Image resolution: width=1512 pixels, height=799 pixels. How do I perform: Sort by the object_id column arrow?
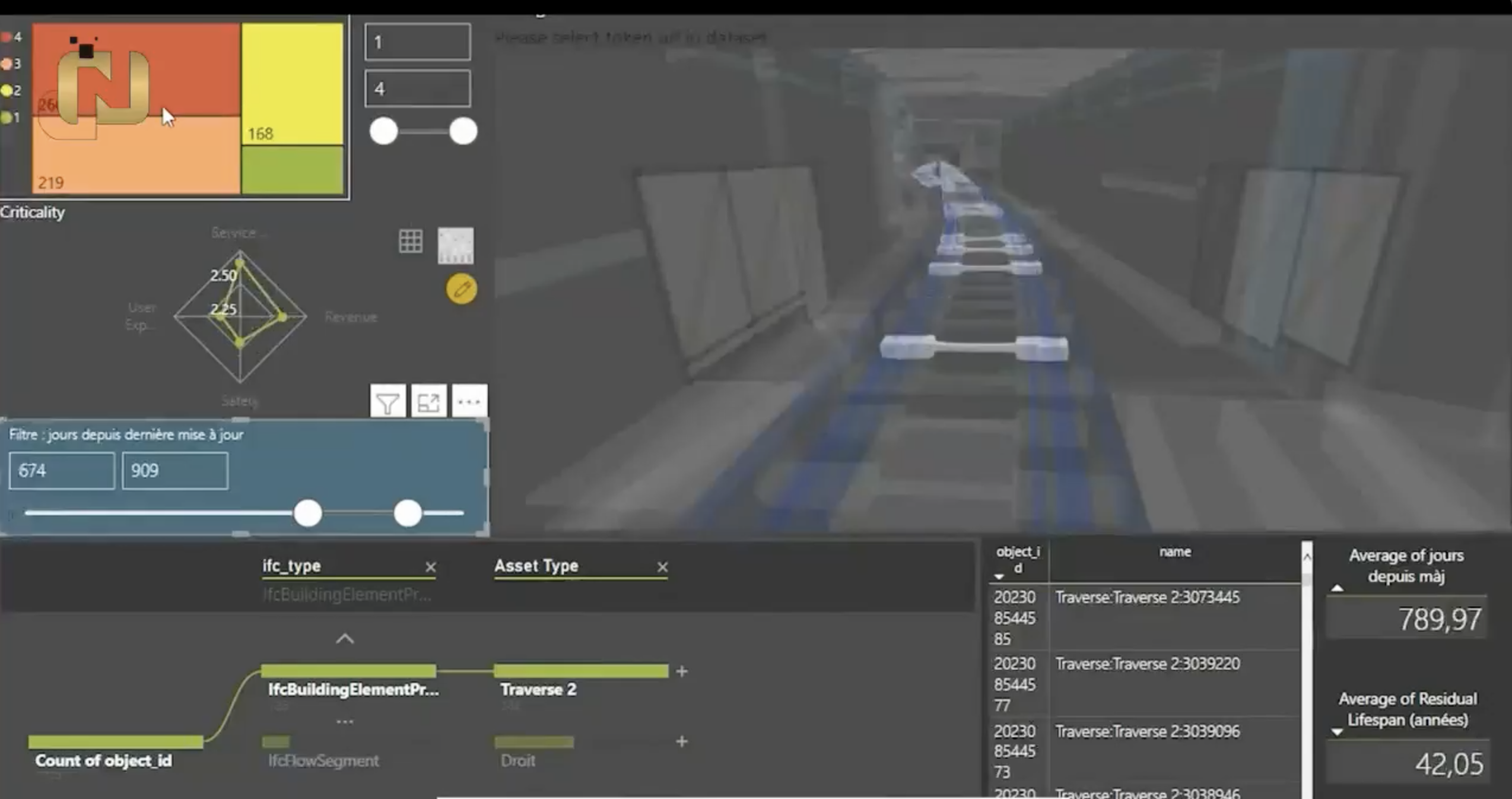coord(999,576)
